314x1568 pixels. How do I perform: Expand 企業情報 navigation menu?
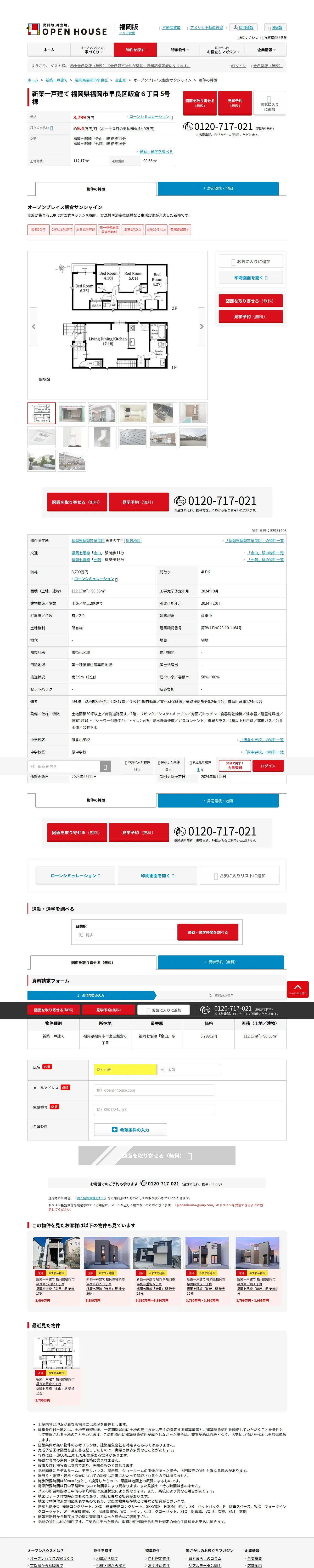pos(265,50)
